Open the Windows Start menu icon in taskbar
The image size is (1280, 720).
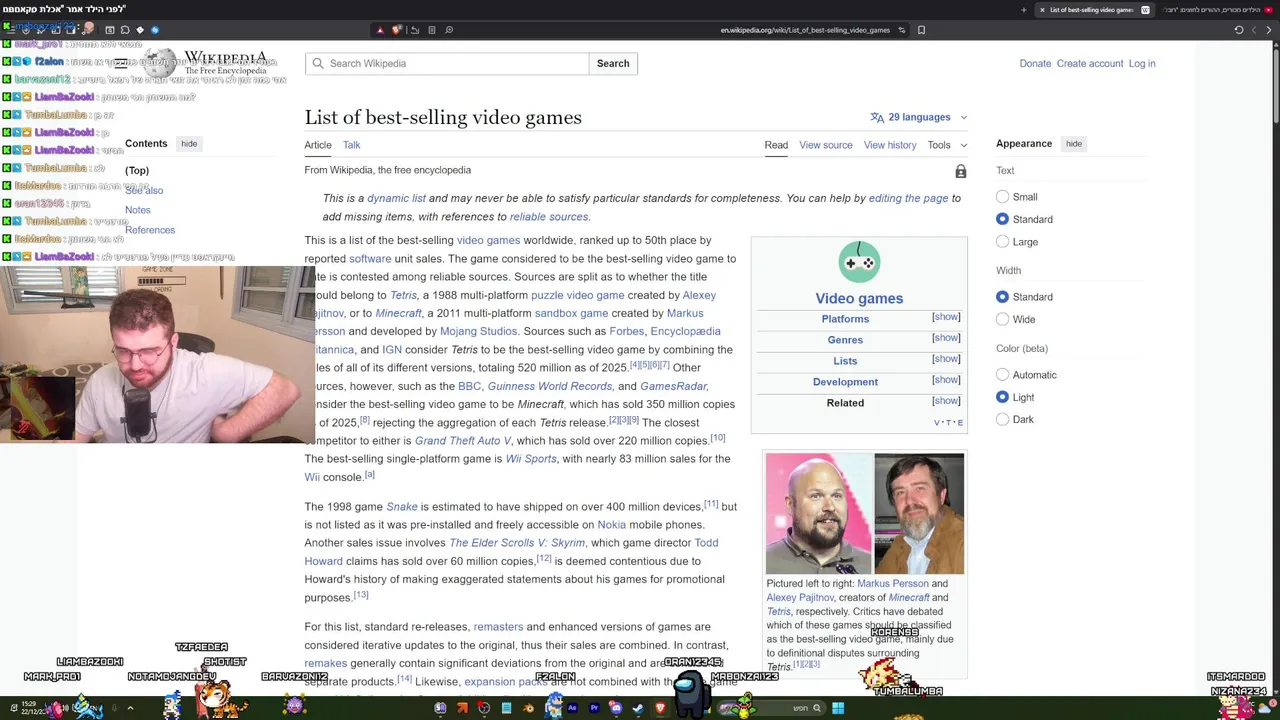[837, 708]
